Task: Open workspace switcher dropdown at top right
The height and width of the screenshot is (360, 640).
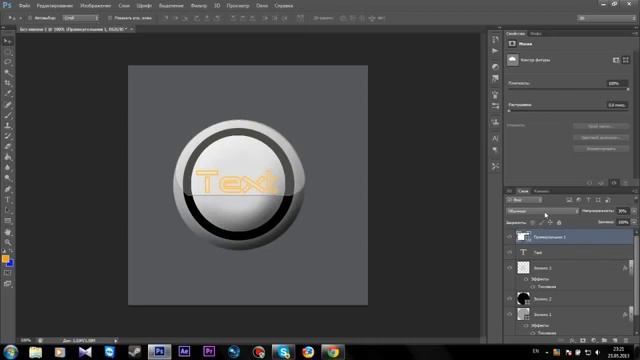Action: (x=607, y=18)
